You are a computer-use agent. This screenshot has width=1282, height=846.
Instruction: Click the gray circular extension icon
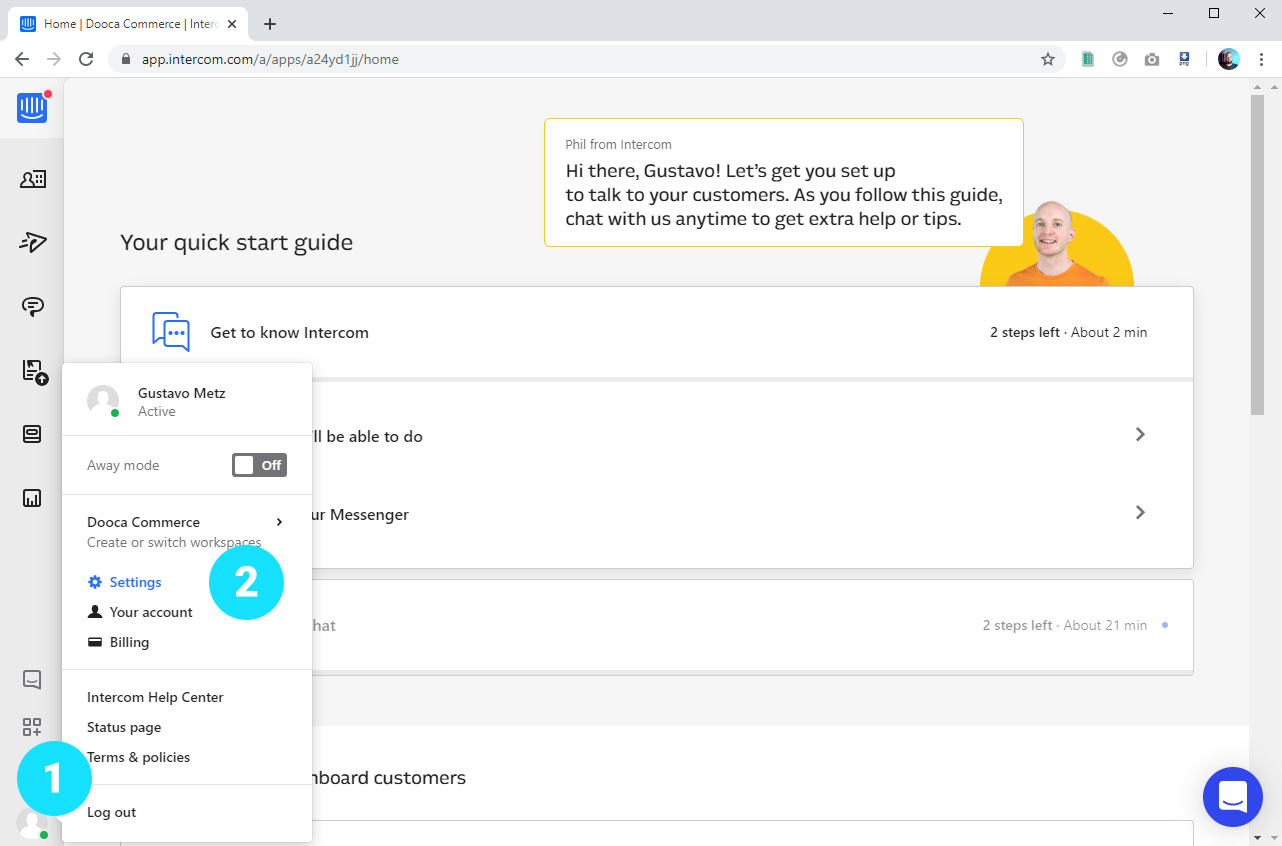pos(1120,59)
